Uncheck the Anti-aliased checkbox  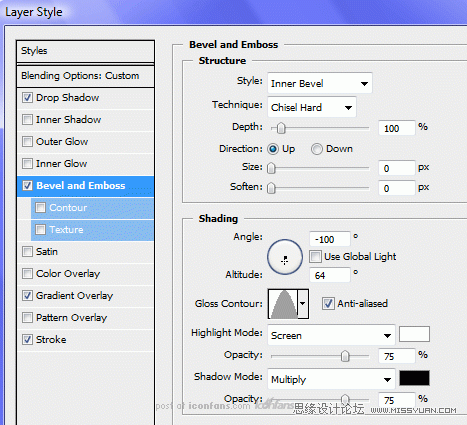pos(328,304)
